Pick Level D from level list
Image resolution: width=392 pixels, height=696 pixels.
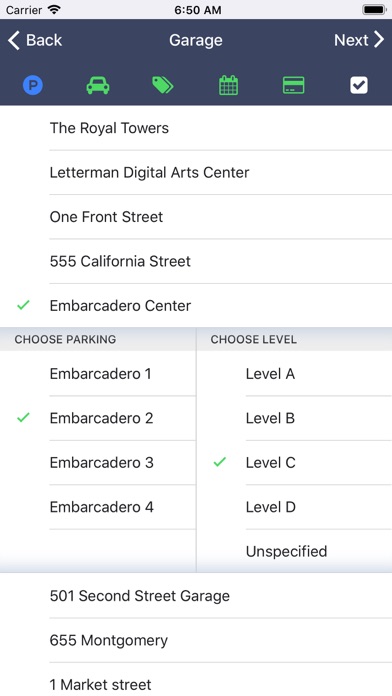pos(294,507)
